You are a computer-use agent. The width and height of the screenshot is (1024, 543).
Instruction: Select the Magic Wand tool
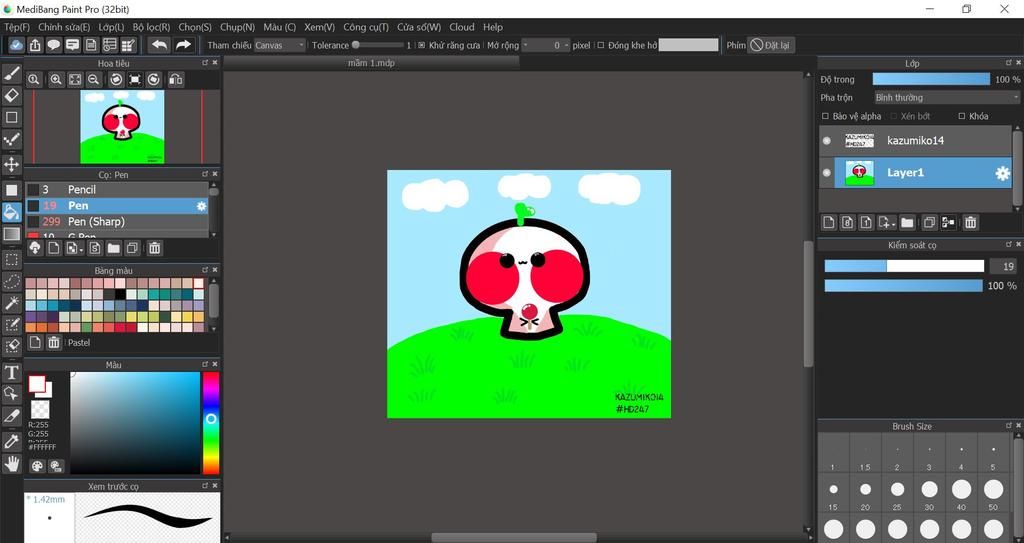point(12,303)
